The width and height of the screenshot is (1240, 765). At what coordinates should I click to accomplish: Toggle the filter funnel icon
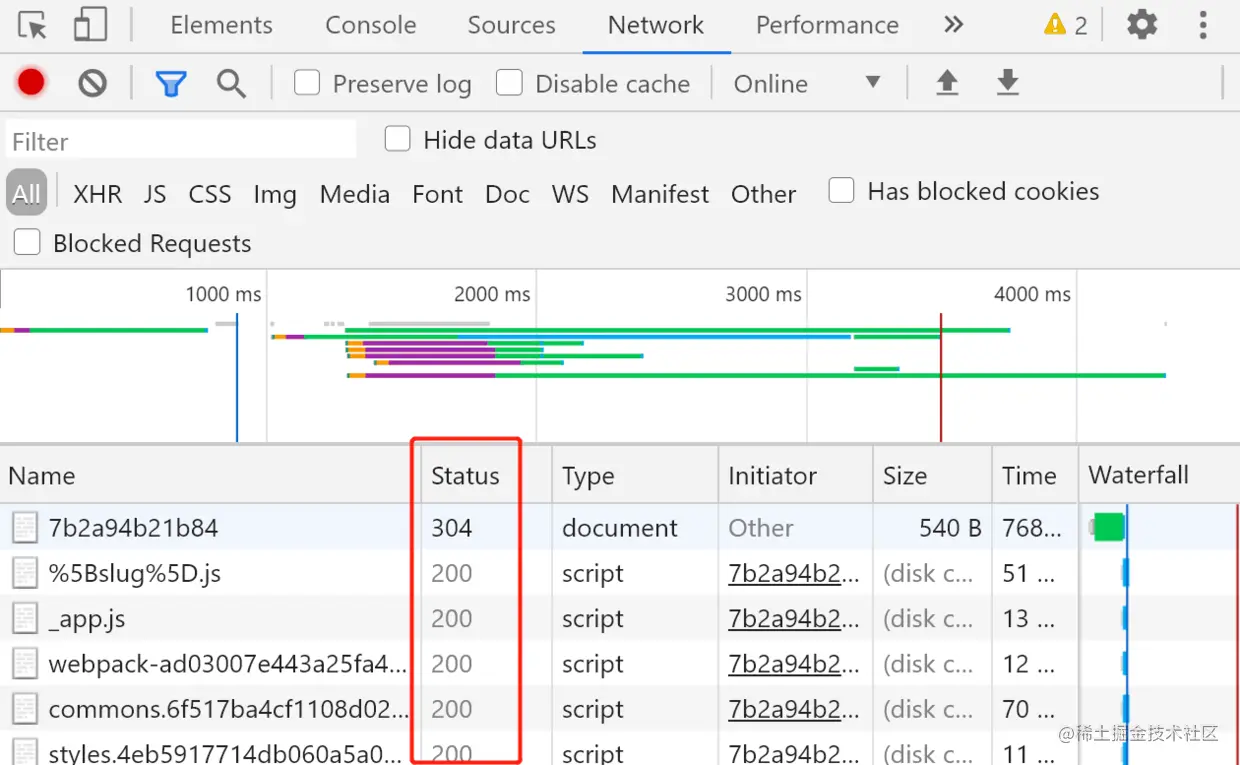(x=171, y=84)
